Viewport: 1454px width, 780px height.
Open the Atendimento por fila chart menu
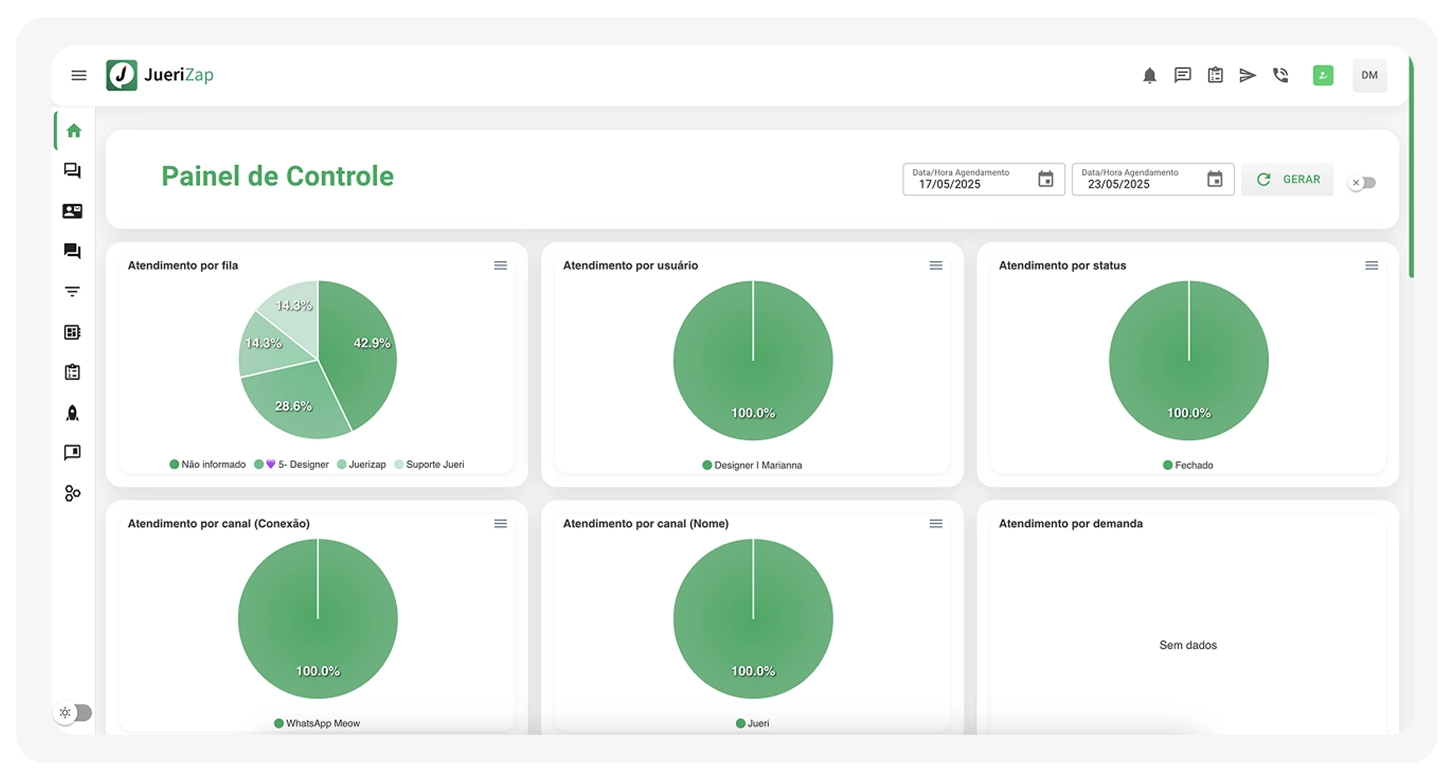pyautogui.click(x=500, y=265)
